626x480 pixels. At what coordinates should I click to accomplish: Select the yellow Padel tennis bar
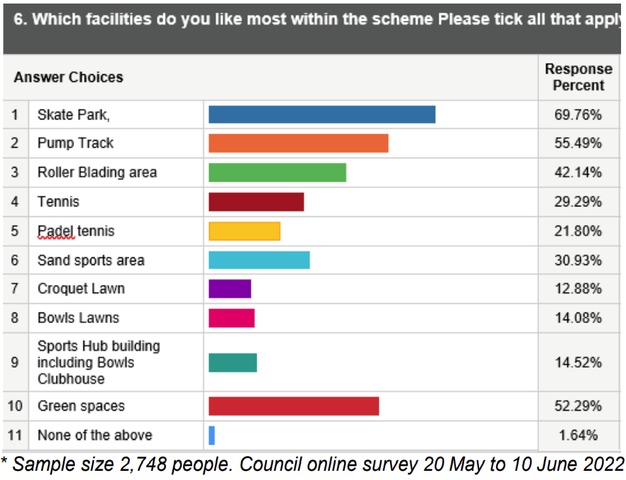pos(244,231)
